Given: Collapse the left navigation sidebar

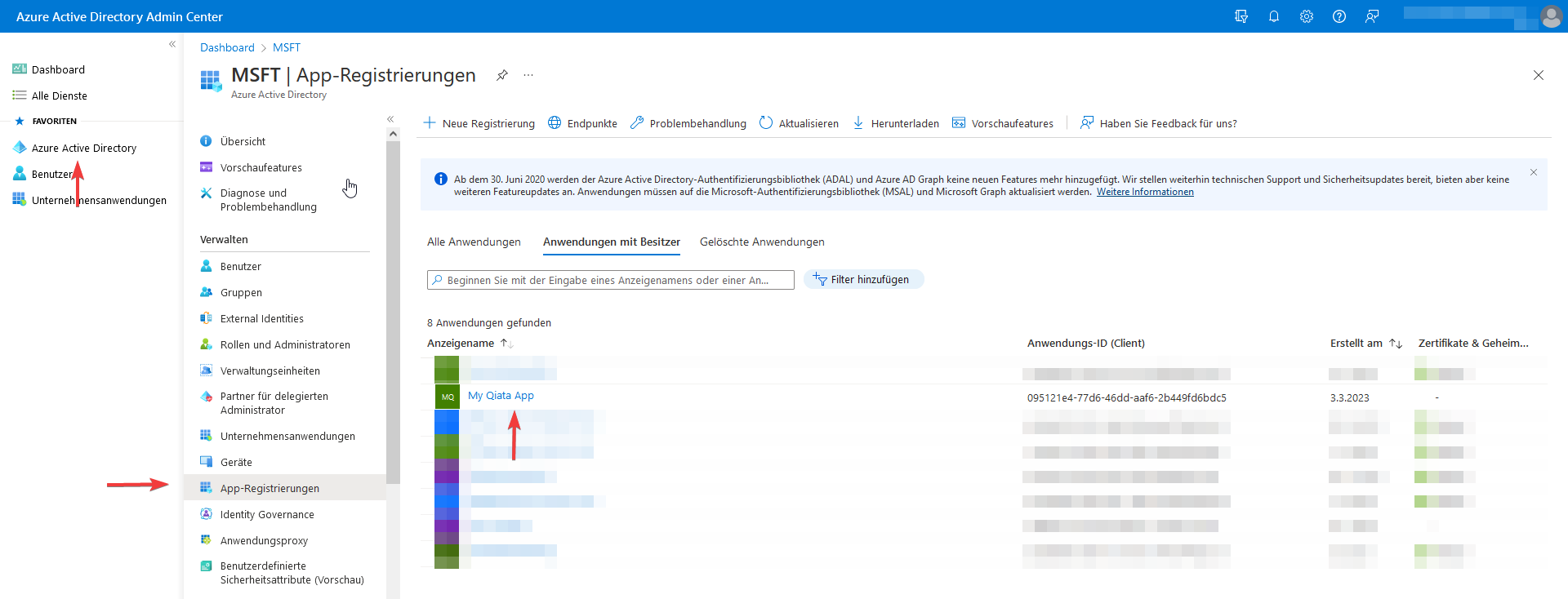Looking at the screenshot, I should pyautogui.click(x=172, y=44).
